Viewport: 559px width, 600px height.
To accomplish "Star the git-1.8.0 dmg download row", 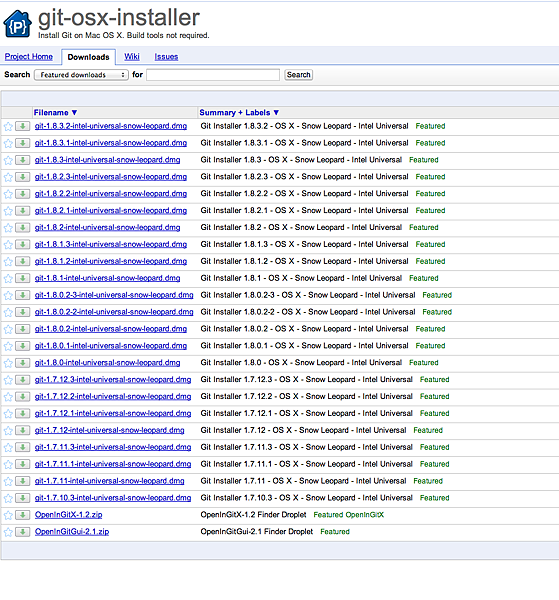I will [x=8, y=363].
